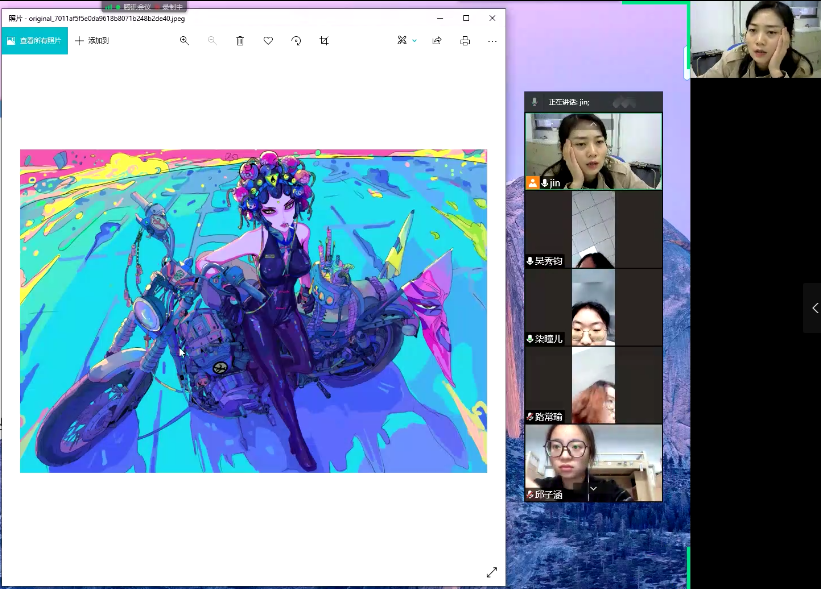
Task: Select 吴秀钧's video tile
Action: [x=593, y=229]
